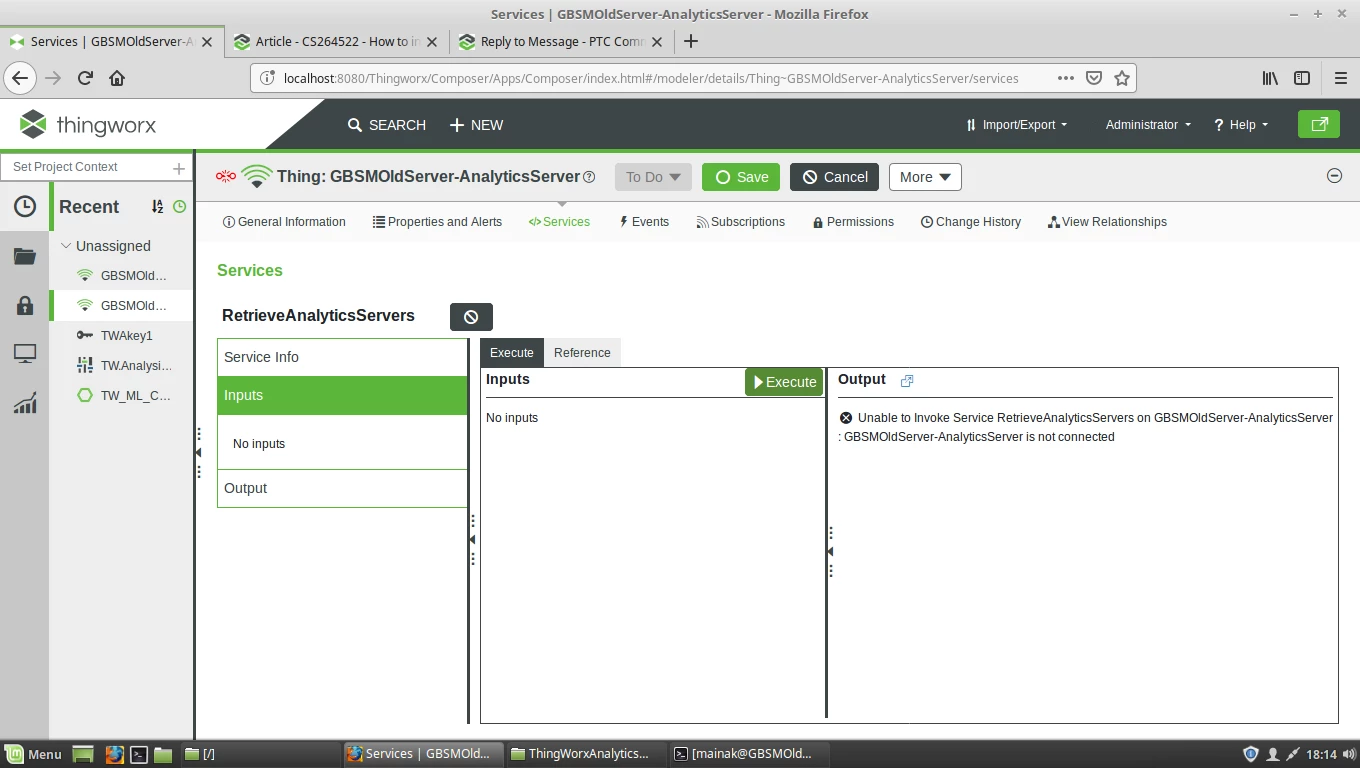The width and height of the screenshot is (1360, 768).
Task: Open the Analytics chart icon in sidebar
Action: click(x=25, y=402)
